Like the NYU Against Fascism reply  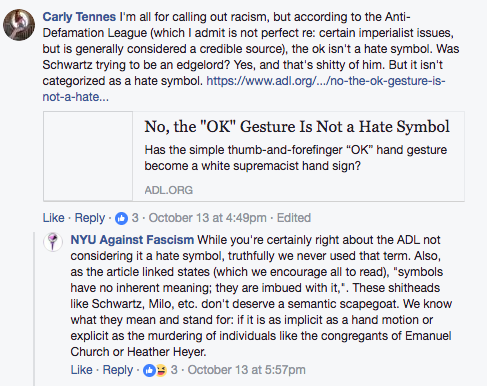(81, 370)
